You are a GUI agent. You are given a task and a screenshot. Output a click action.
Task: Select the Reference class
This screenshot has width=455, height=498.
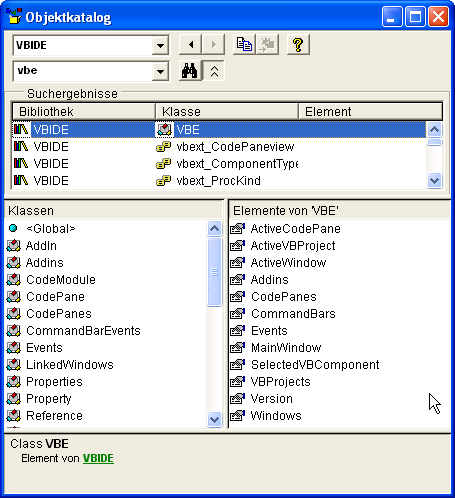pyautogui.click(x=54, y=416)
